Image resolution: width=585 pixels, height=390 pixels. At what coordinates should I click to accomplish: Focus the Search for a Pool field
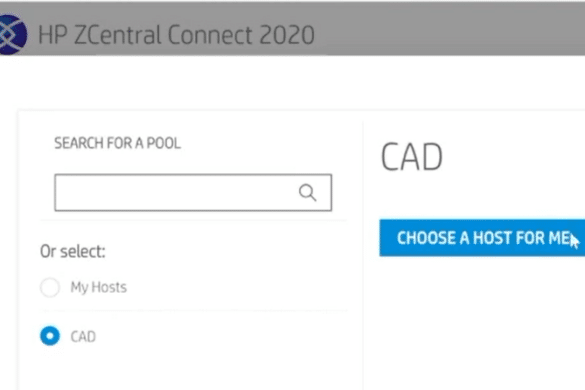pyautogui.click(x=193, y=193)
